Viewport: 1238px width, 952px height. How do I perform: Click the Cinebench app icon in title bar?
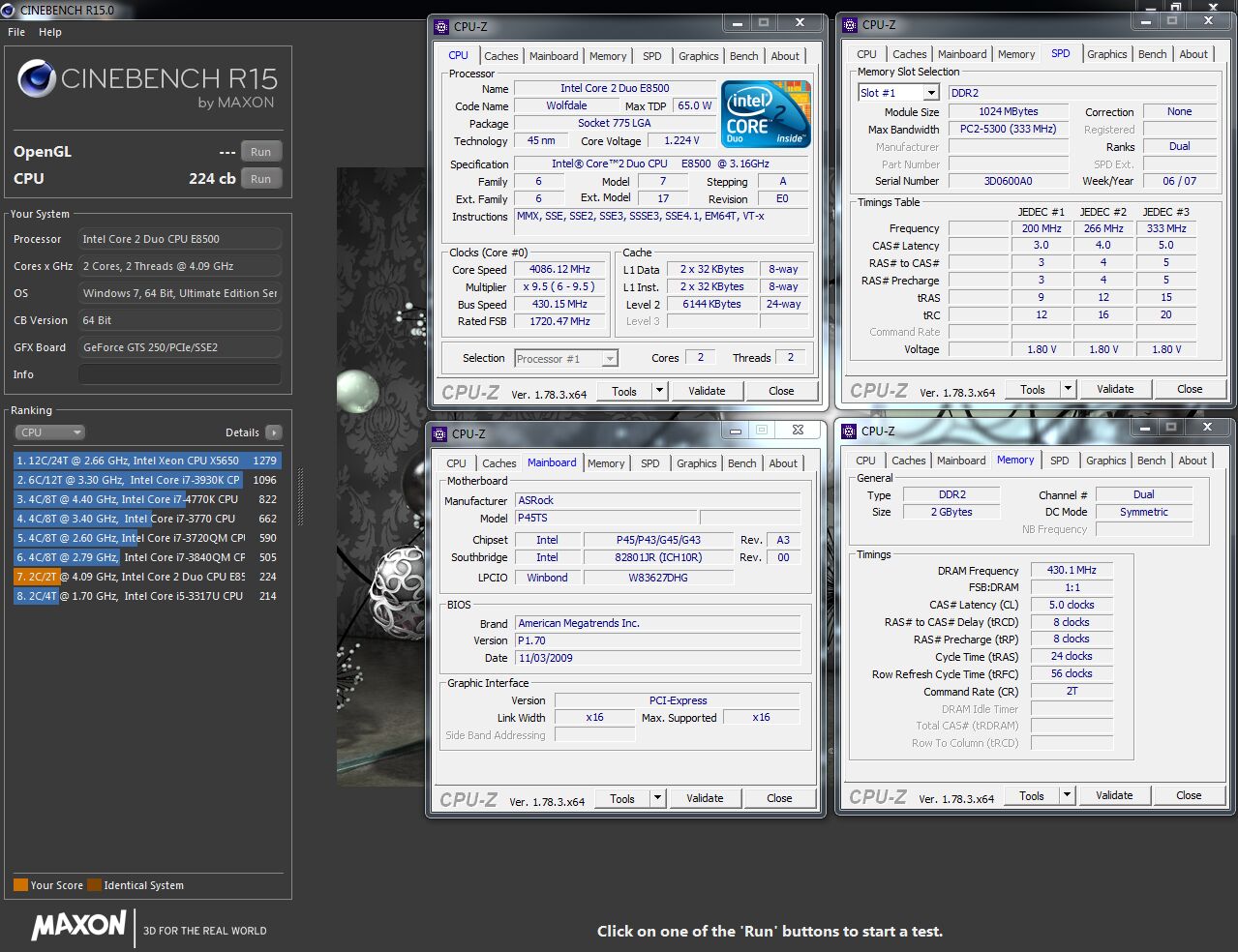coord(9,10)
